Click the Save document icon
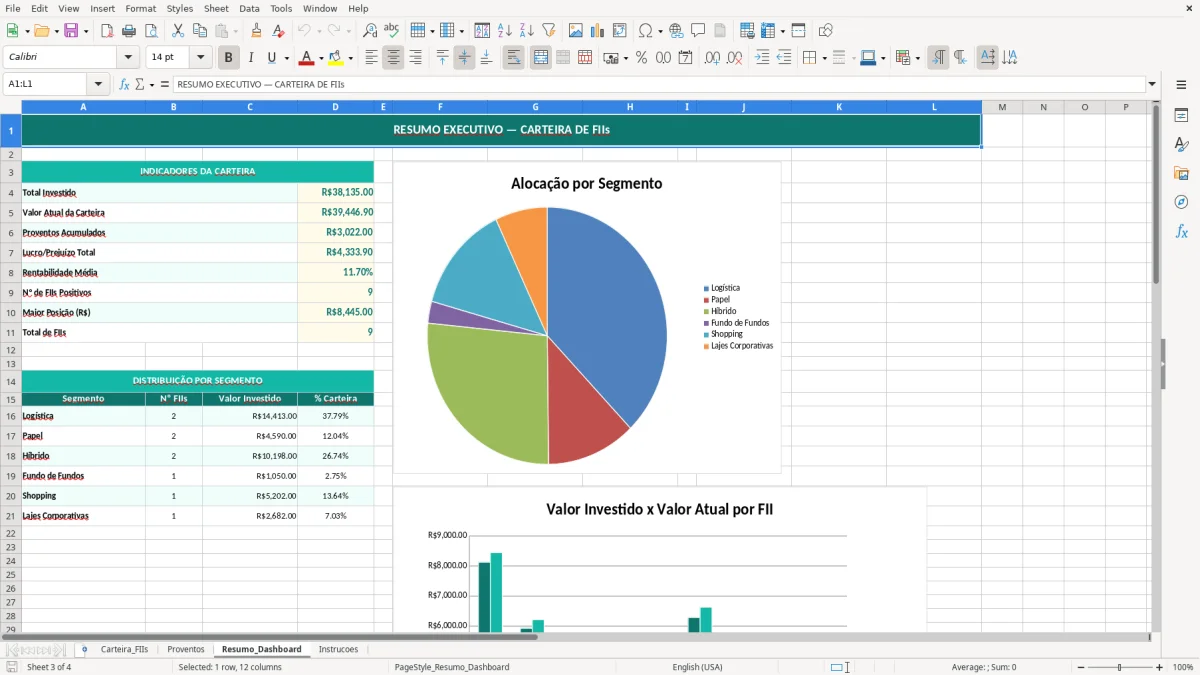Viewport: 1200px width, 675px height. [x=70, y=31]
